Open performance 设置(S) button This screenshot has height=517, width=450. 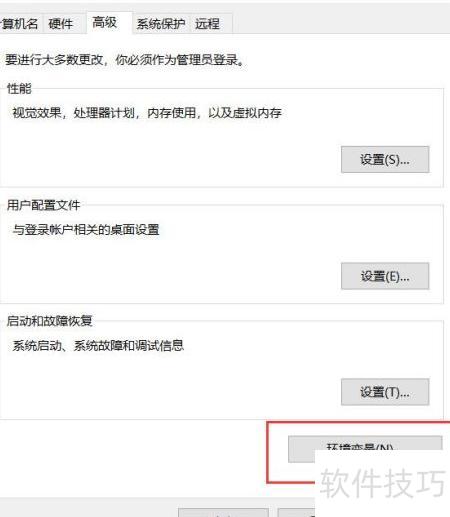point(385,160)
